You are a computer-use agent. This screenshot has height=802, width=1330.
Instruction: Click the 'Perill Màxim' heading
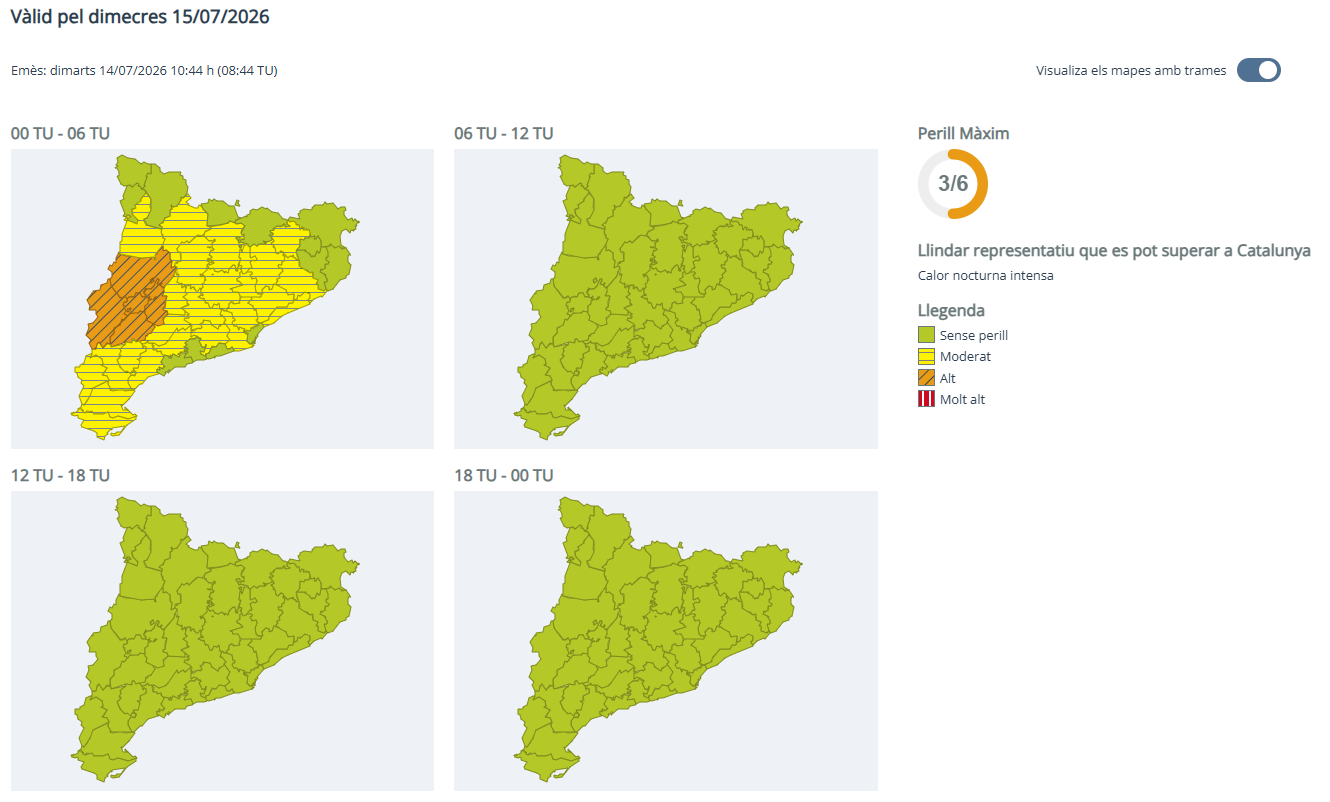963,133
